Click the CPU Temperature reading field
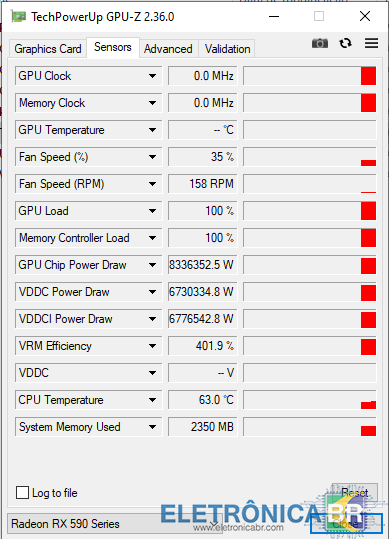This screenshot has height=539, width=389. [x=202, y=400]
